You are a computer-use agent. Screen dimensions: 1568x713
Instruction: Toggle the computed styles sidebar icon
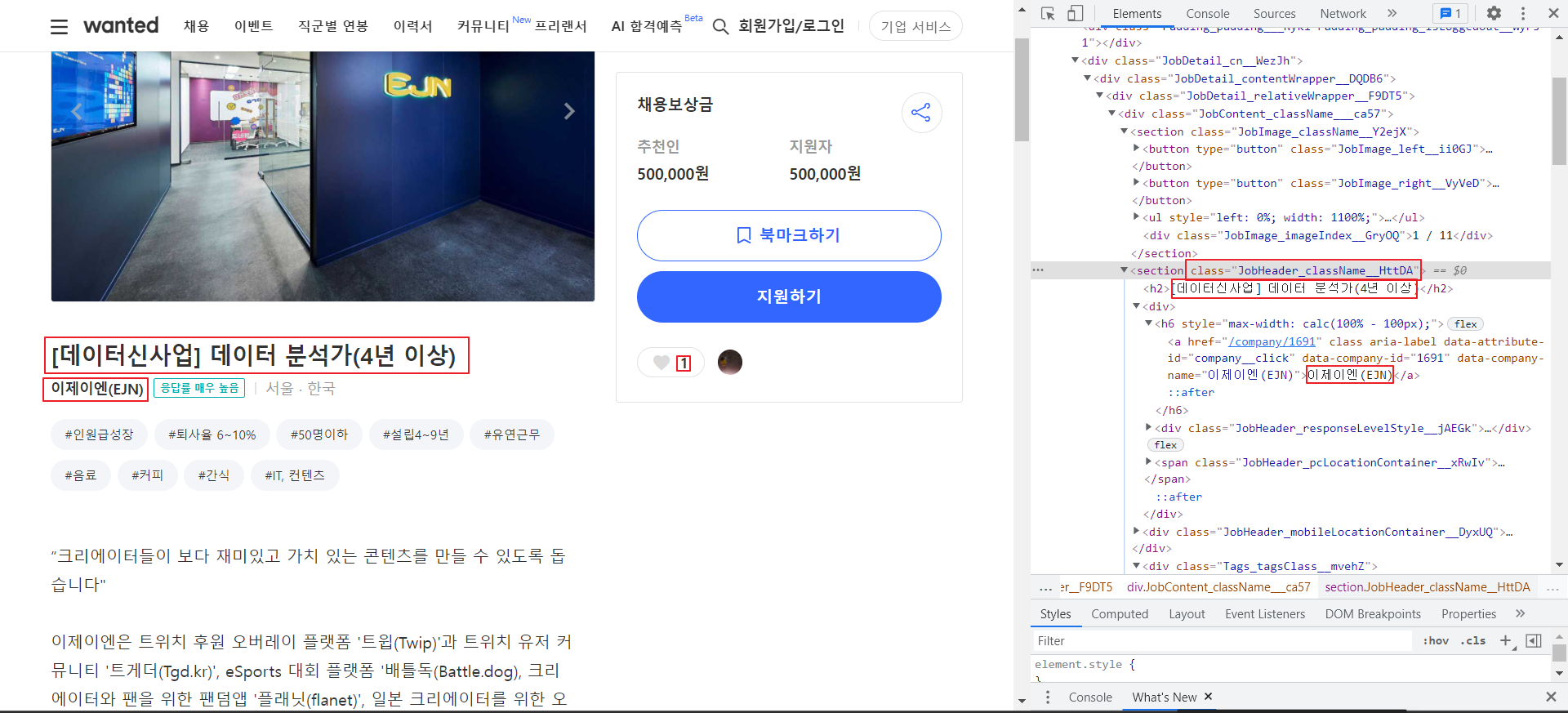coord(1534,641)
